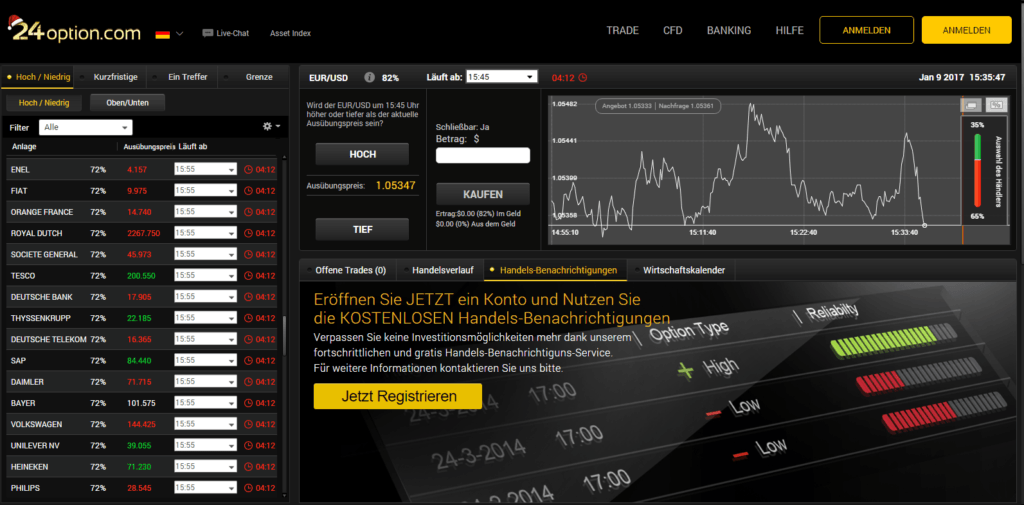
Task: Click the clock icon in PHILIPS row
Action: (248, 488)
